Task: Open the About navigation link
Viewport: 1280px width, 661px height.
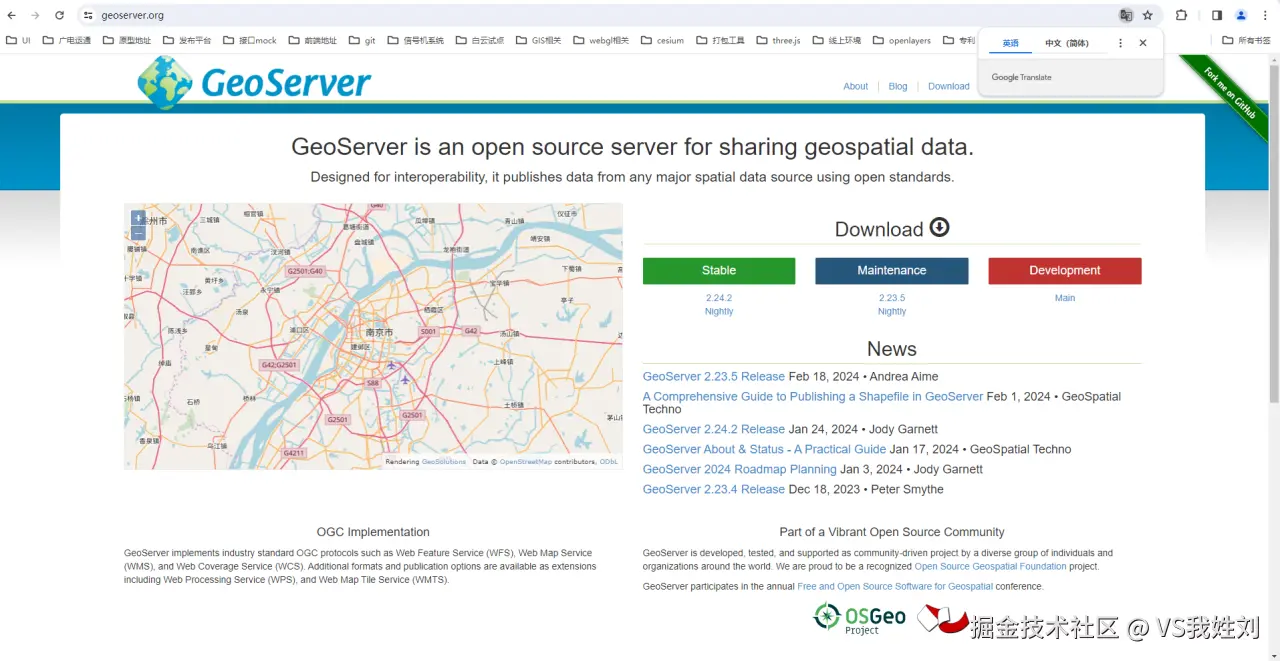Action: point(855,86)
